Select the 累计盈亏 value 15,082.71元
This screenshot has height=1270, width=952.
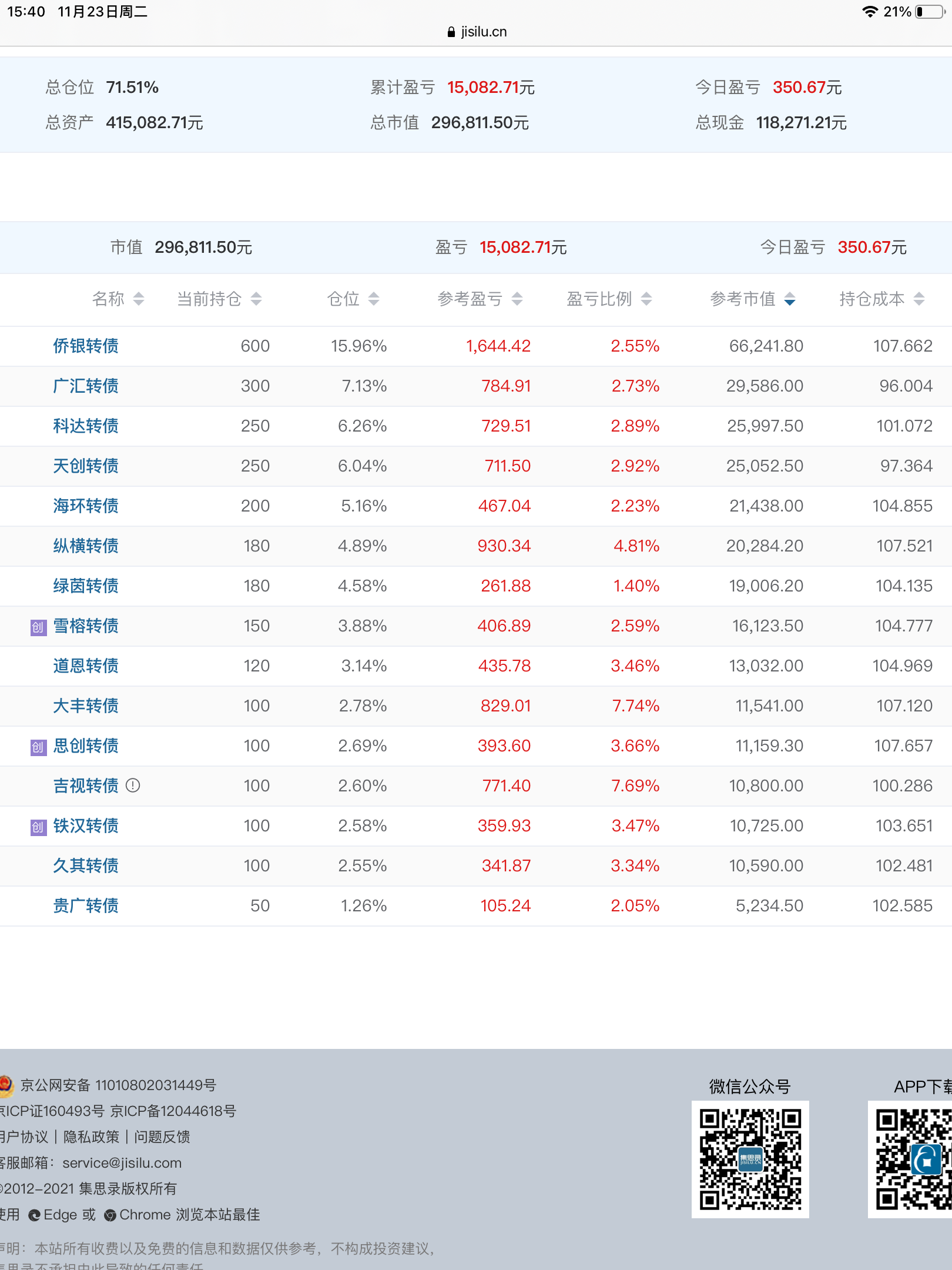[491, 88]
